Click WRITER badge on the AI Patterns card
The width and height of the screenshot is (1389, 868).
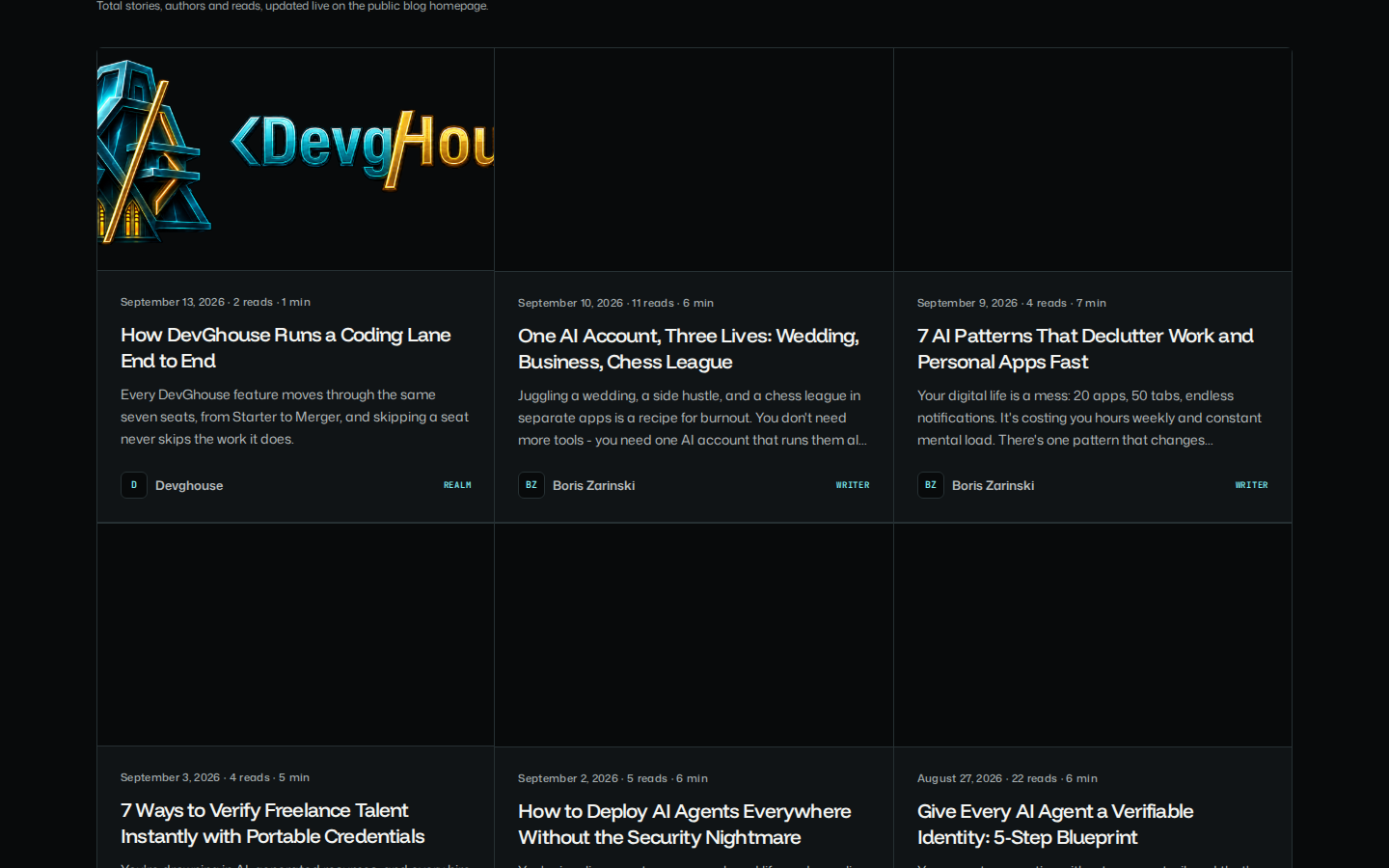coord(1252,485)
